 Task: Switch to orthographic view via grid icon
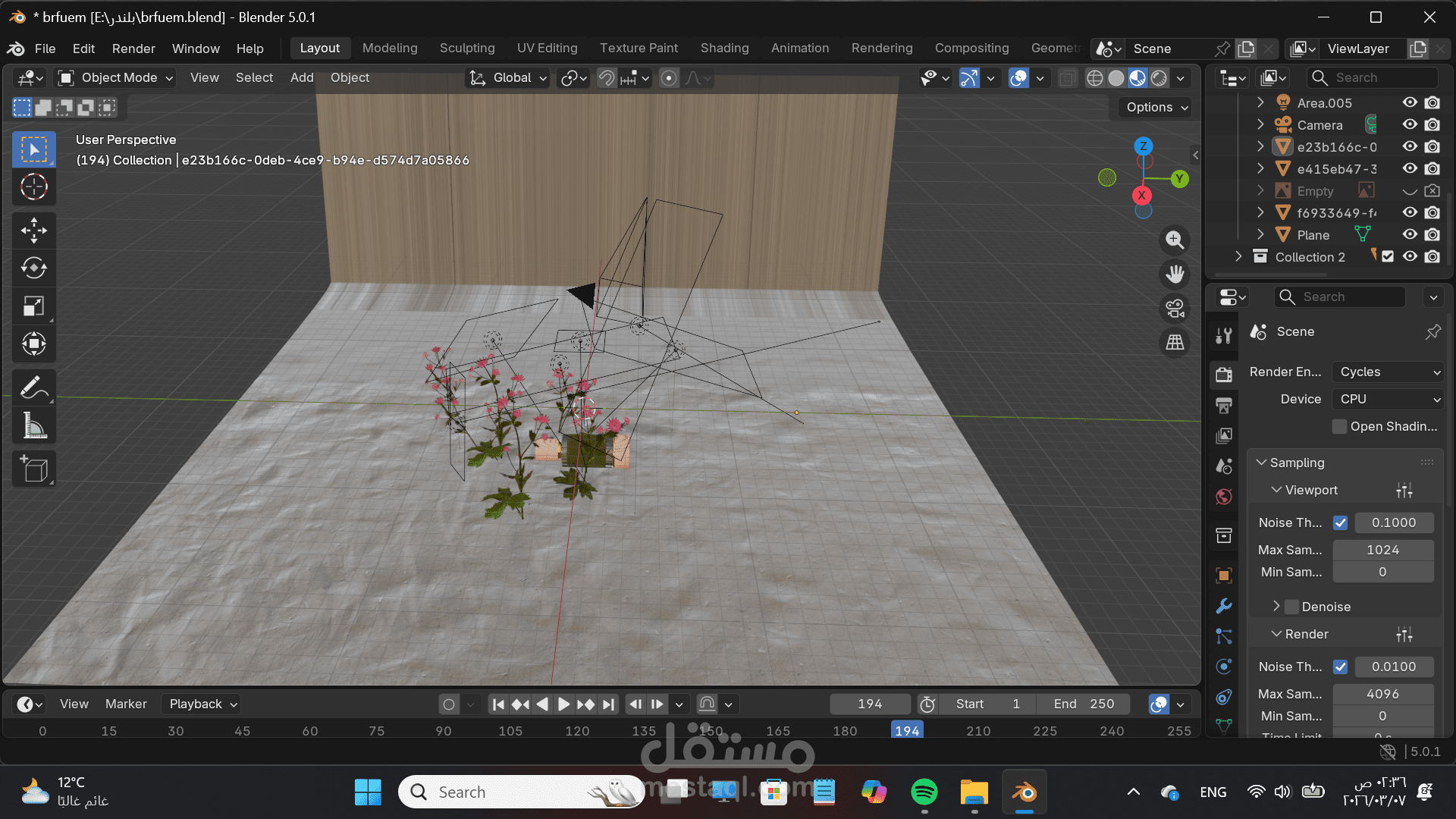pos(1175,343)
